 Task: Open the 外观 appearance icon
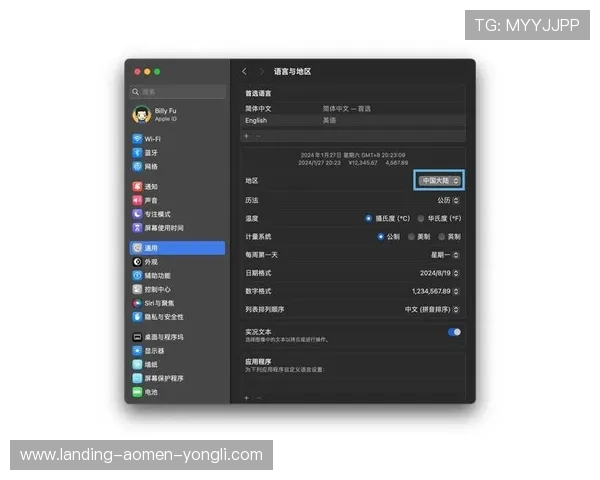(x=137, y=262)
